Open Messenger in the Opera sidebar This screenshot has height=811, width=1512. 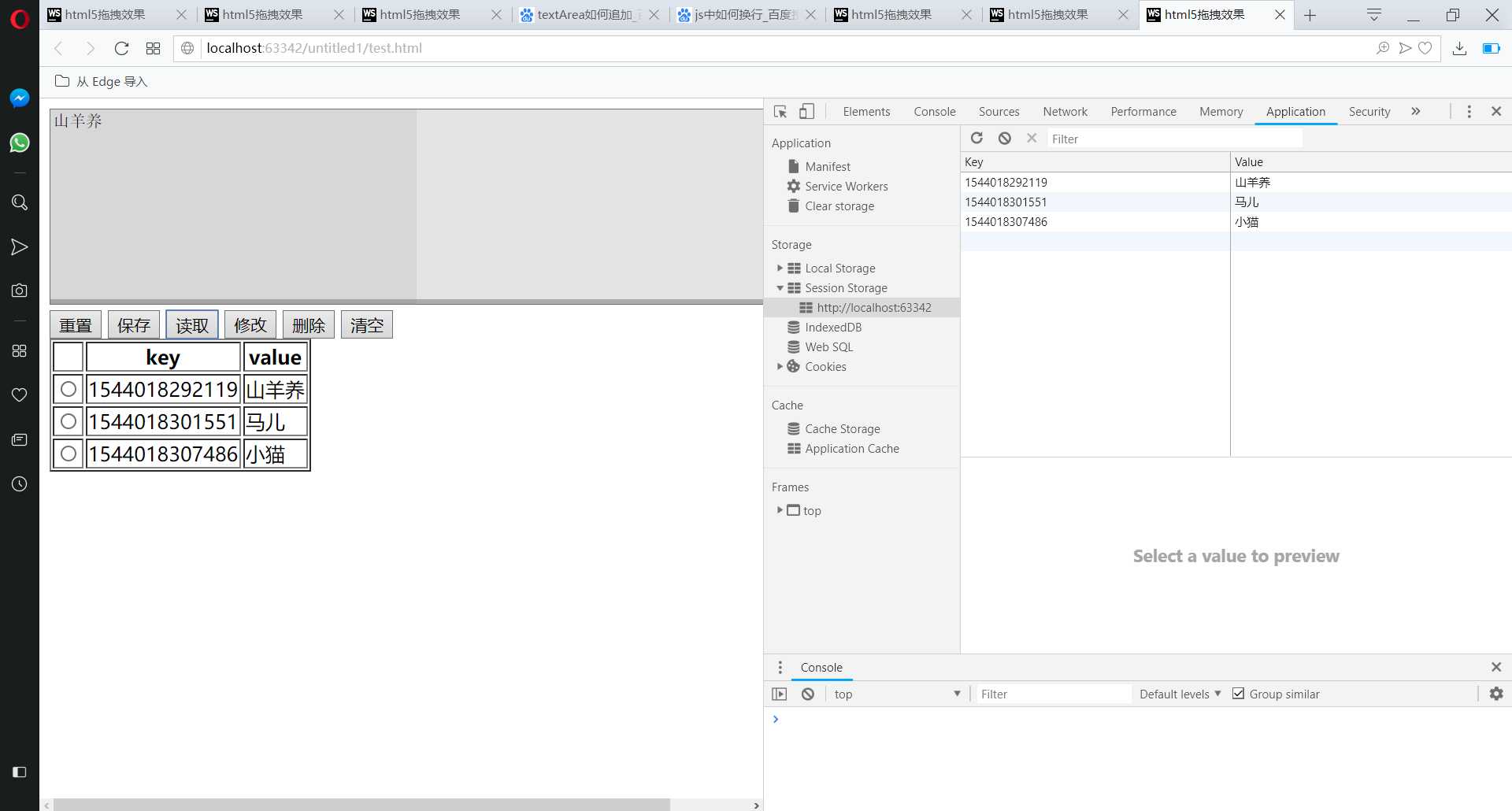click(20, 98)
